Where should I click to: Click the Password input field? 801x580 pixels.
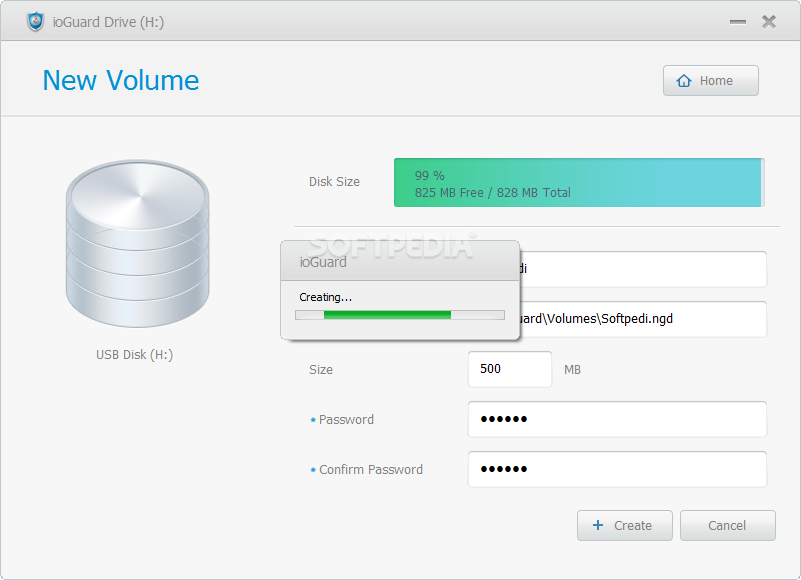(617, 420)
